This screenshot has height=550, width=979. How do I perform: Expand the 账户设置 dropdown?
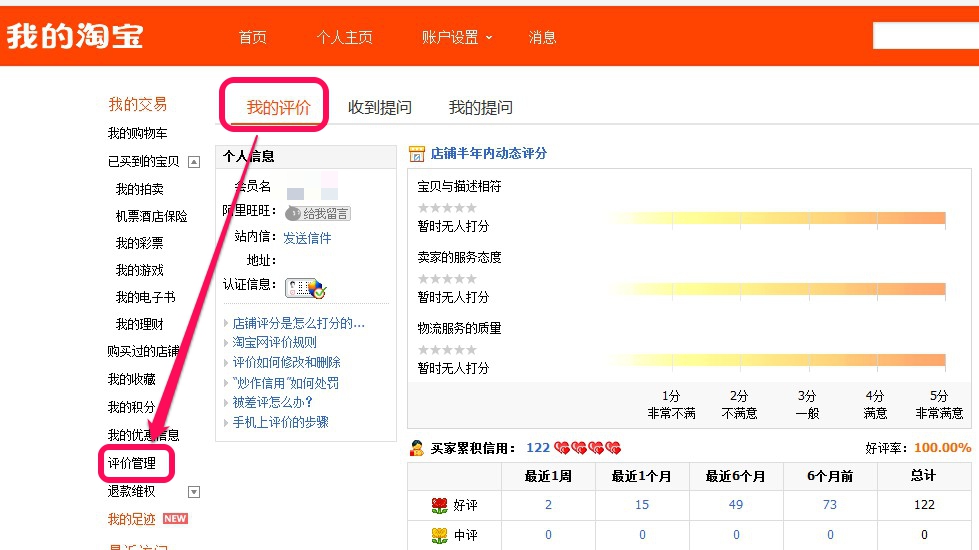click(457, 37)
